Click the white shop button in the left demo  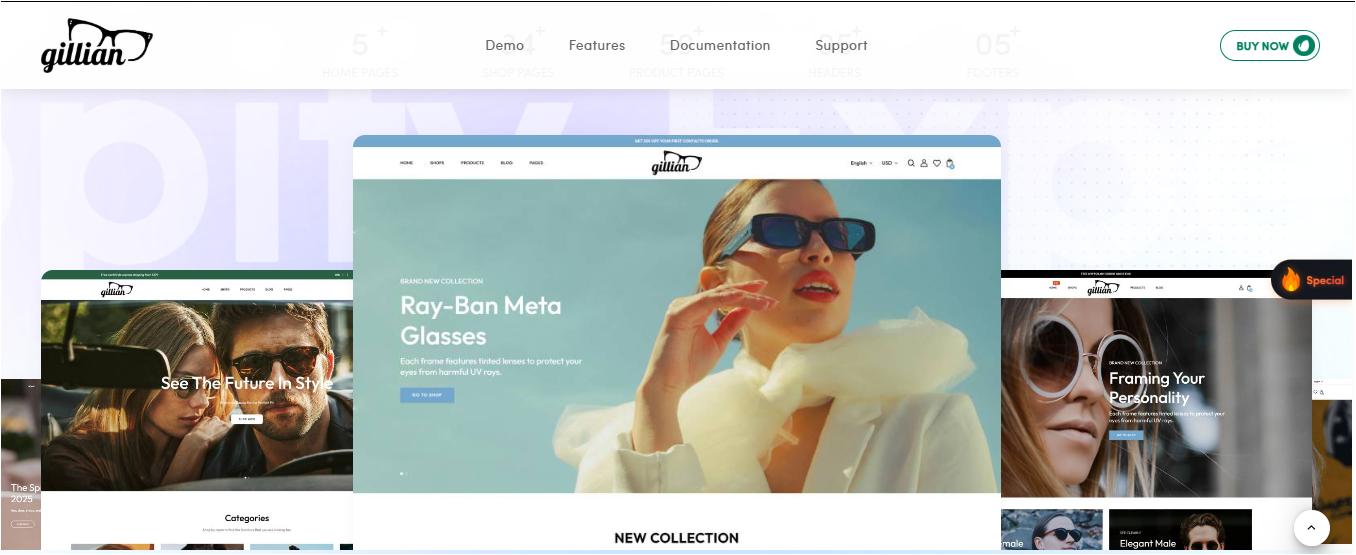pyautogui.click(x=246, y=419)
